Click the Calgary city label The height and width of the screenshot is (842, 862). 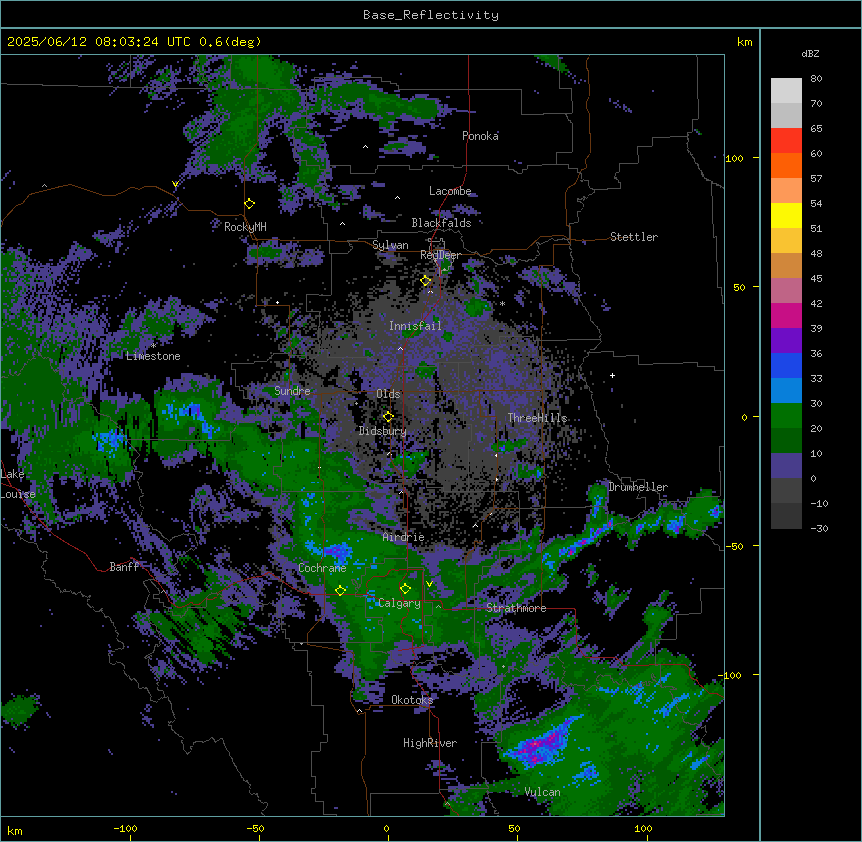(x=399, y=603)
